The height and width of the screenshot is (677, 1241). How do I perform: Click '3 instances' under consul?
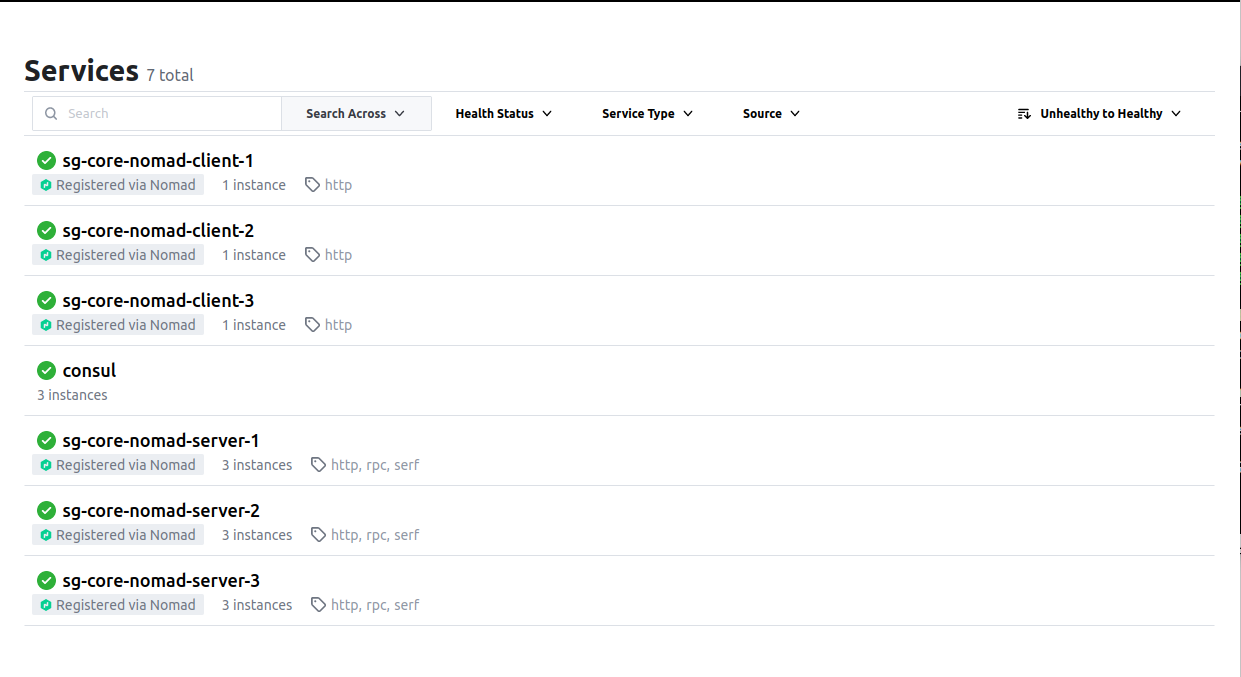pos(72,395)
